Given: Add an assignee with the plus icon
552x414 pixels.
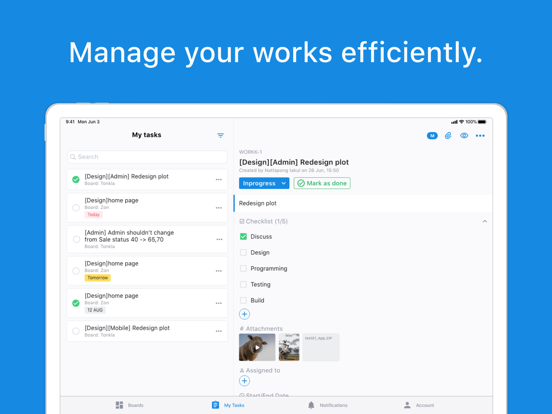Looking at the screenshot, I should [x=244, y=381].
